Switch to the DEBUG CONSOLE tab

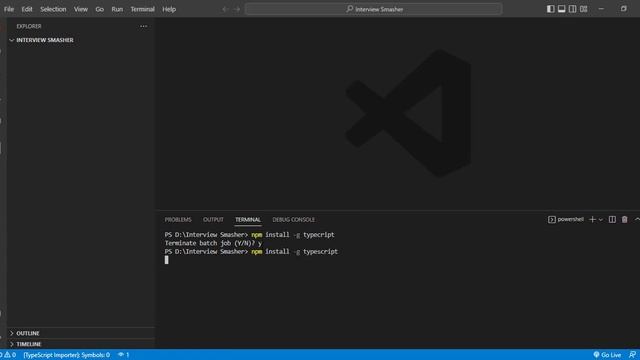(x=293, y=220)
